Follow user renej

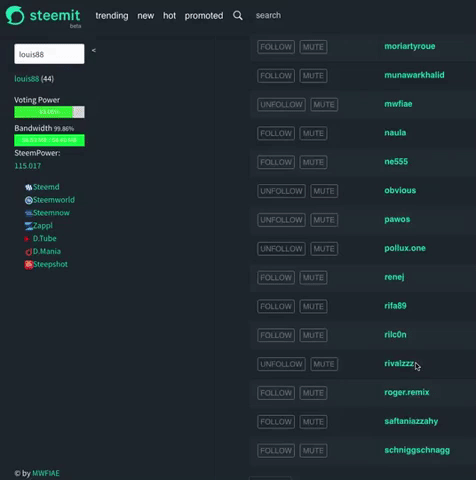coord(276,278)
